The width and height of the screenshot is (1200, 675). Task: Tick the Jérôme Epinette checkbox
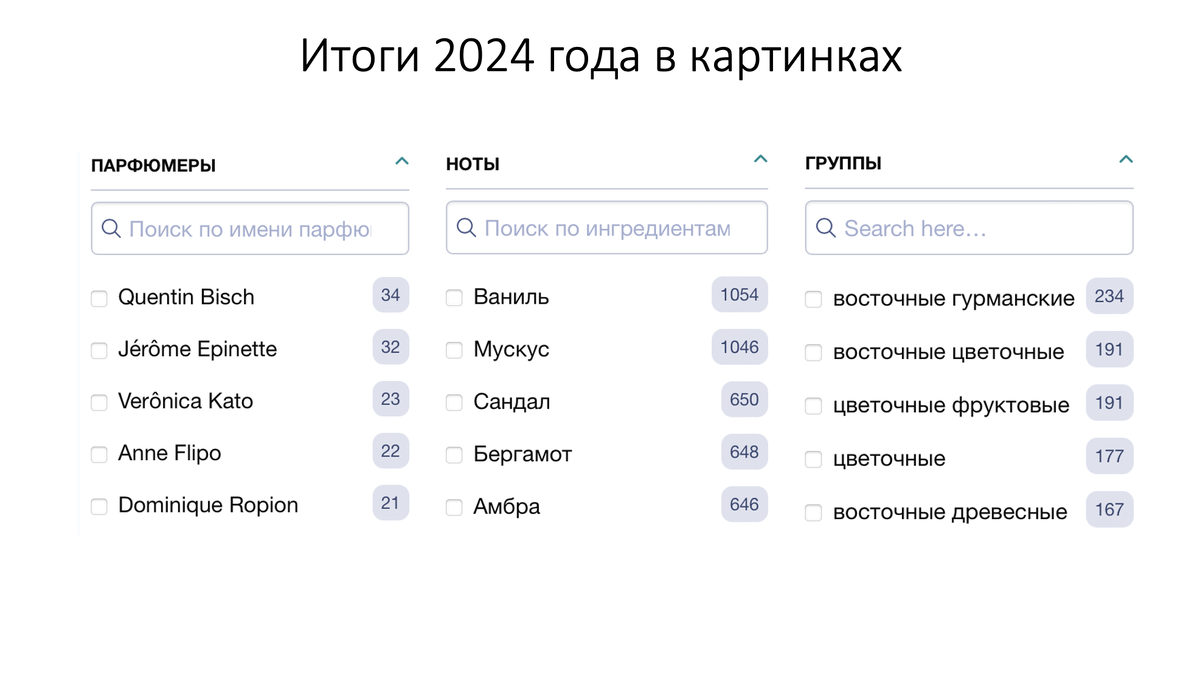point(99,350)
